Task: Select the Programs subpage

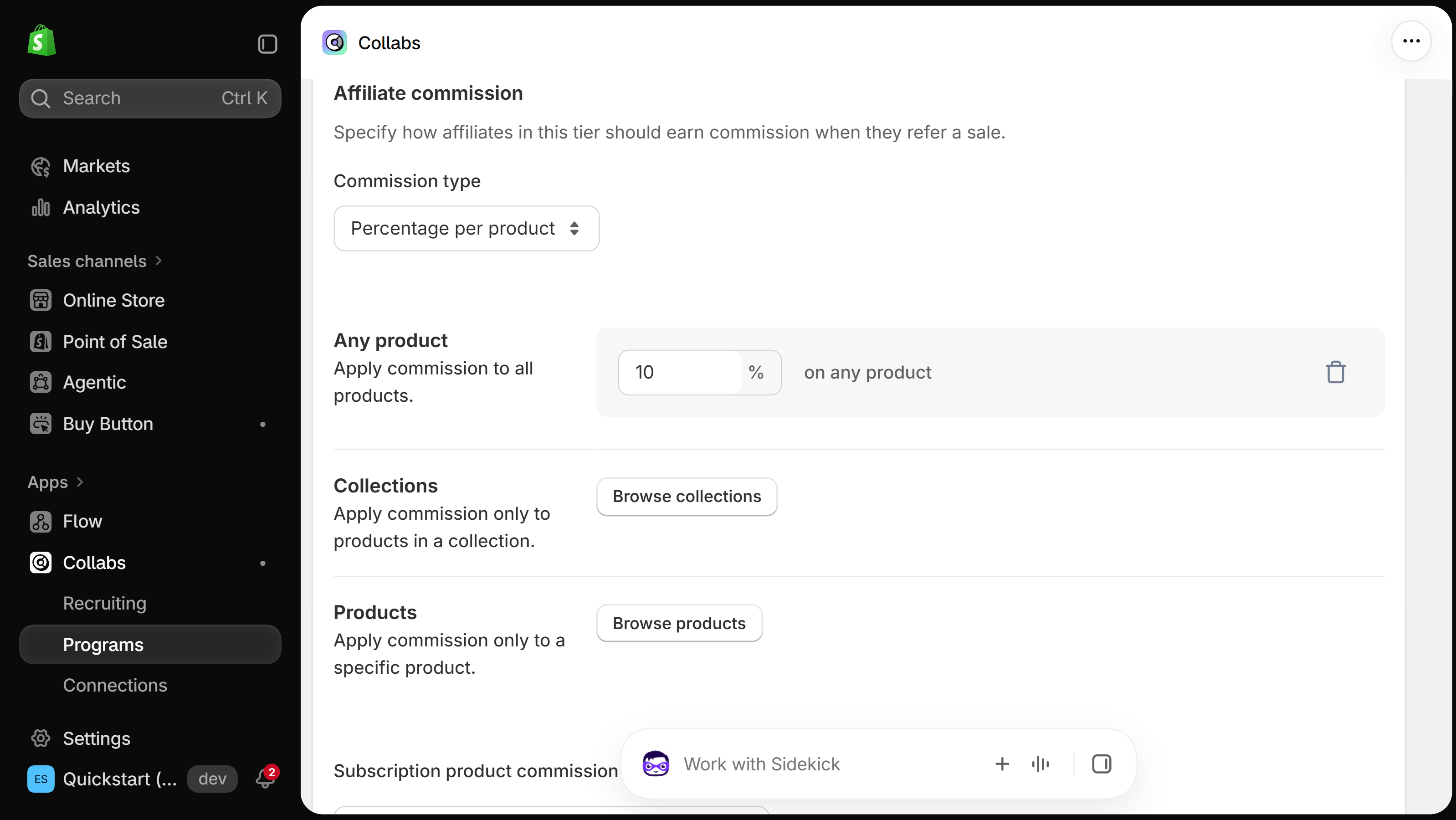Action: pyautogui.click(x=150, y=644)
